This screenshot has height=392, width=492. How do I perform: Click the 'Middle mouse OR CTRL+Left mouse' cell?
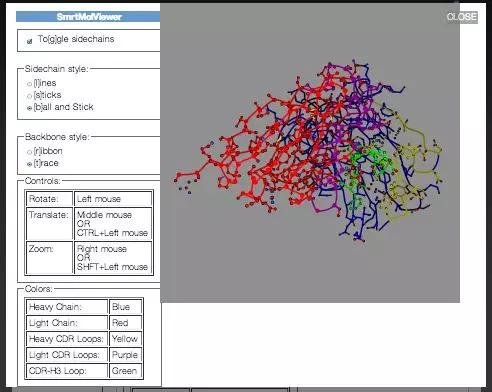click(x=113, y=223)
